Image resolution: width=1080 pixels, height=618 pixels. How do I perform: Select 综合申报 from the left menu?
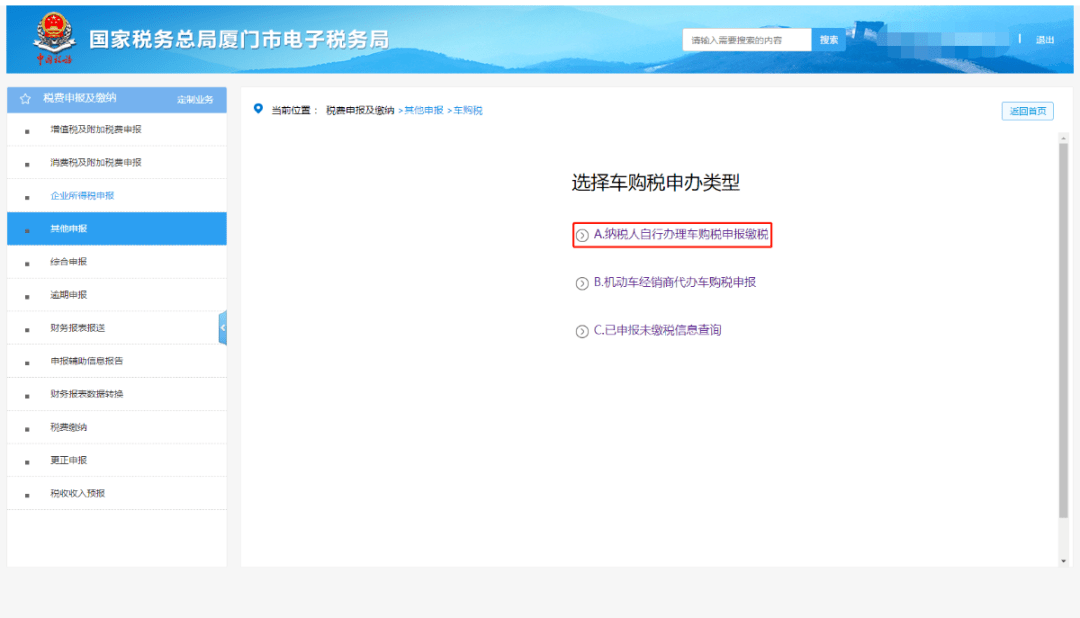[x=68, y=262]
